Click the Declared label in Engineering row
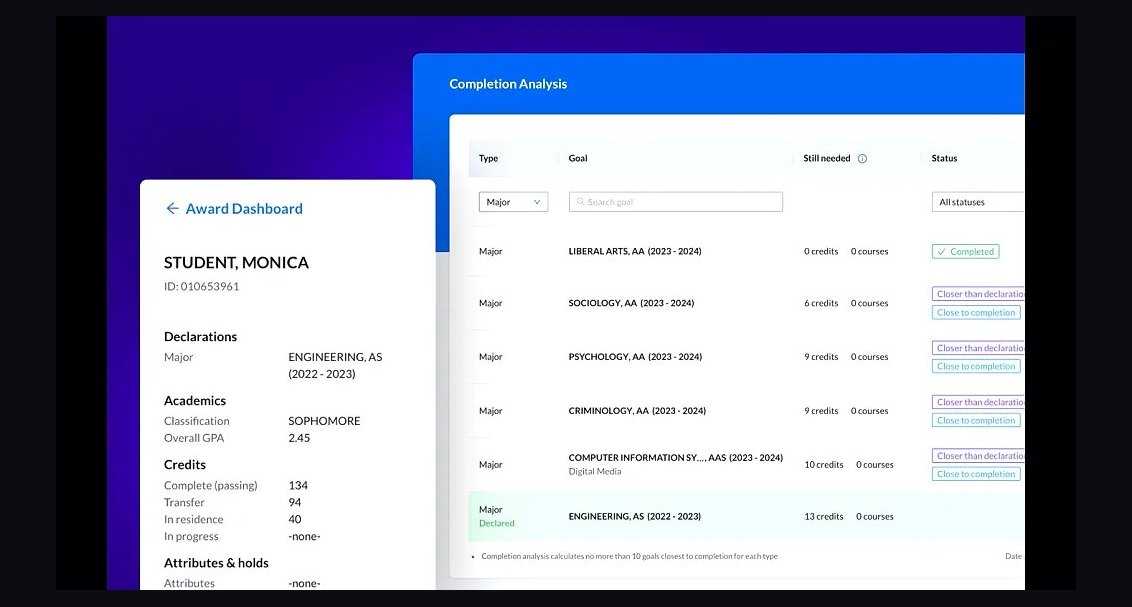Image resolution: width=1132 pixels, height=607 pixels. [x=497, y=523]
